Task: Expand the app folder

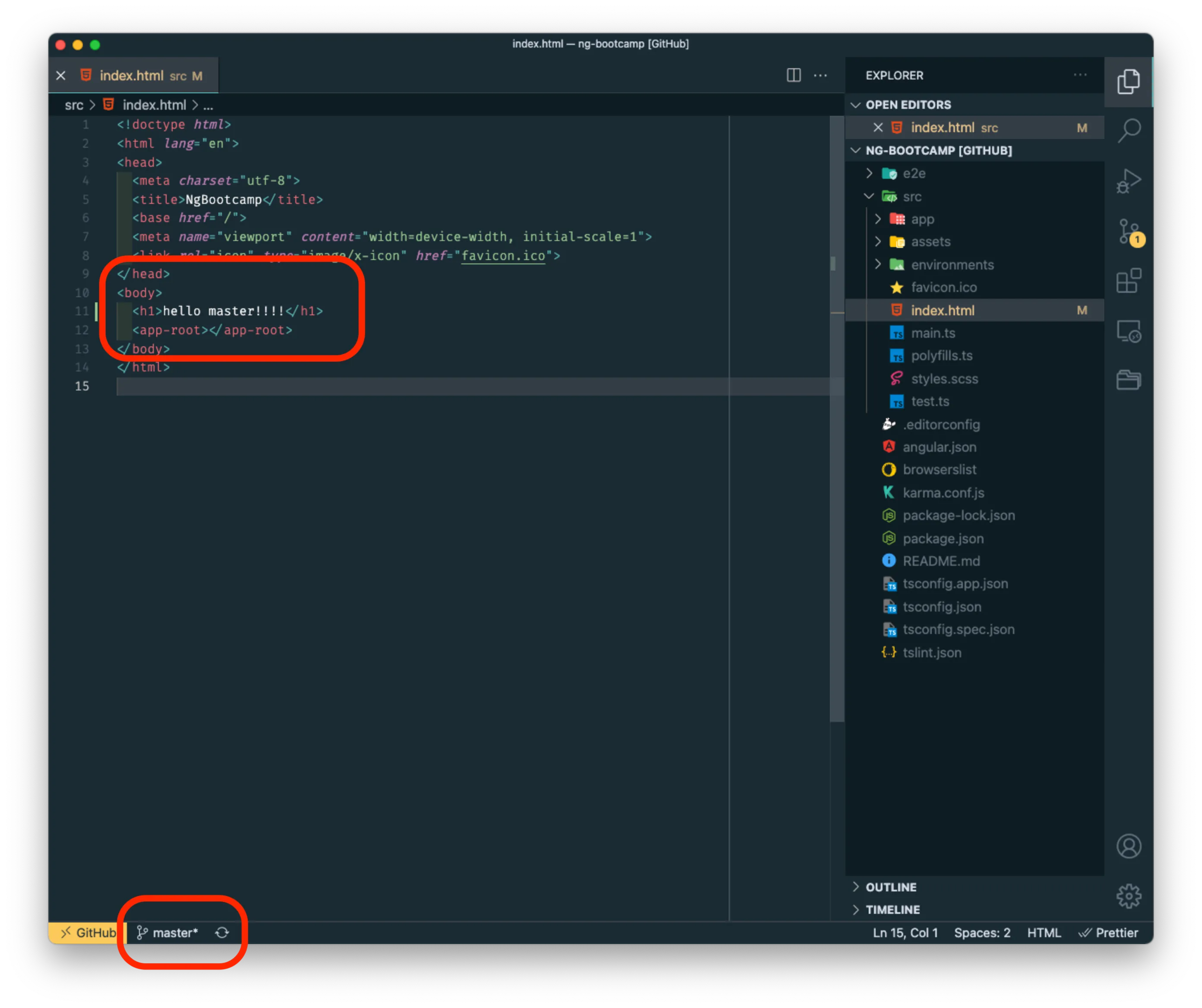Action: point(974,219)
